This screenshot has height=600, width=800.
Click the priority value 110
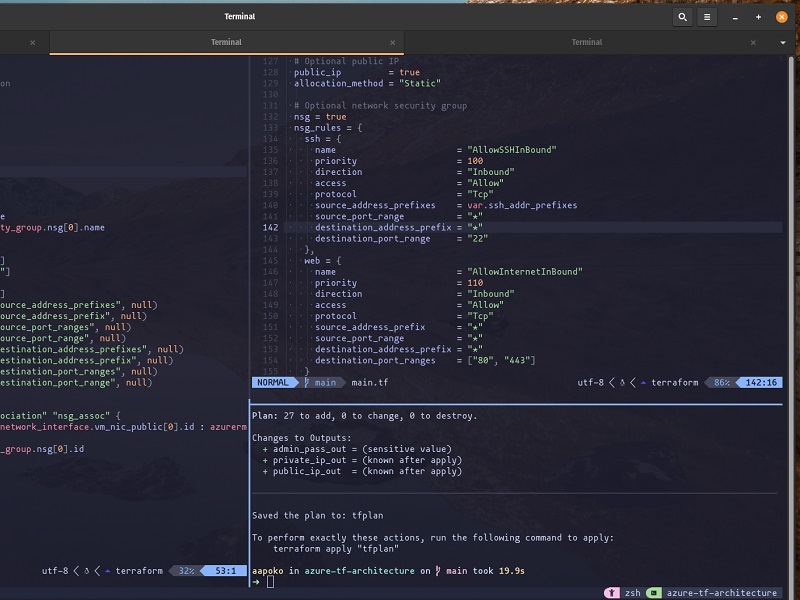[x=475, y=283]
